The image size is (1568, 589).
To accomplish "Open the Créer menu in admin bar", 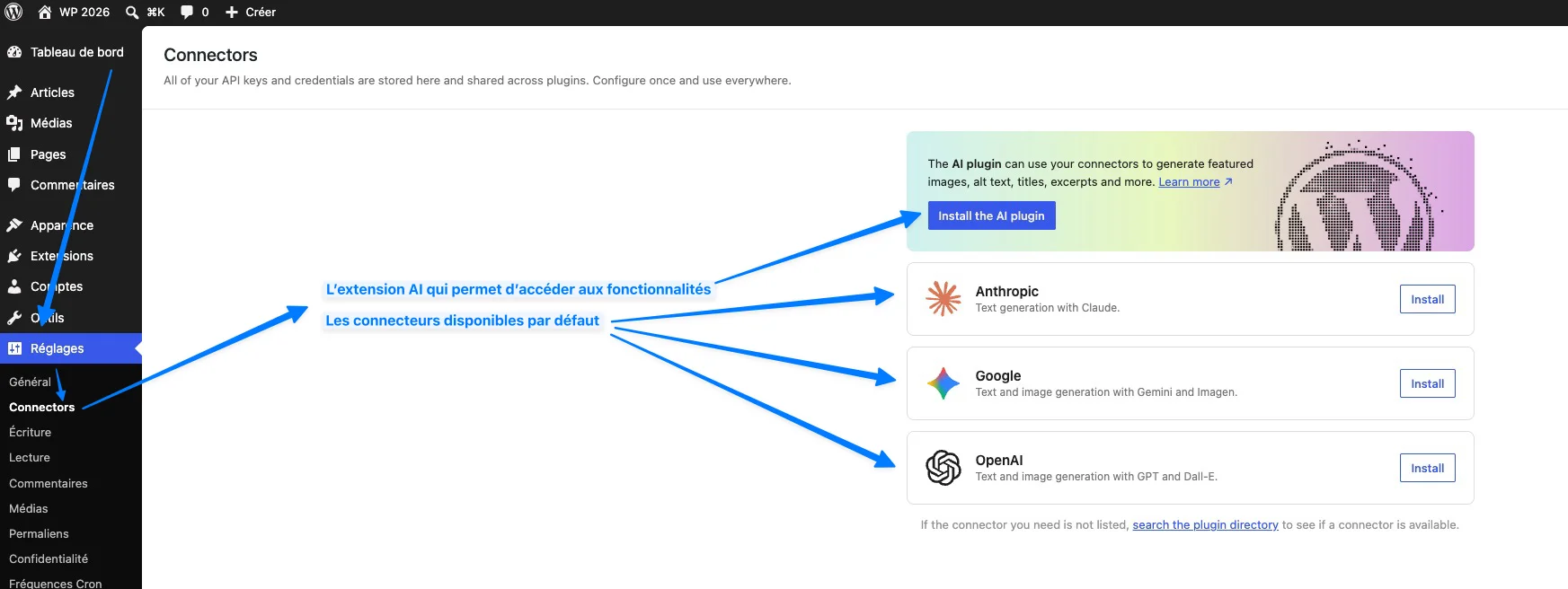I will (251, 12).
